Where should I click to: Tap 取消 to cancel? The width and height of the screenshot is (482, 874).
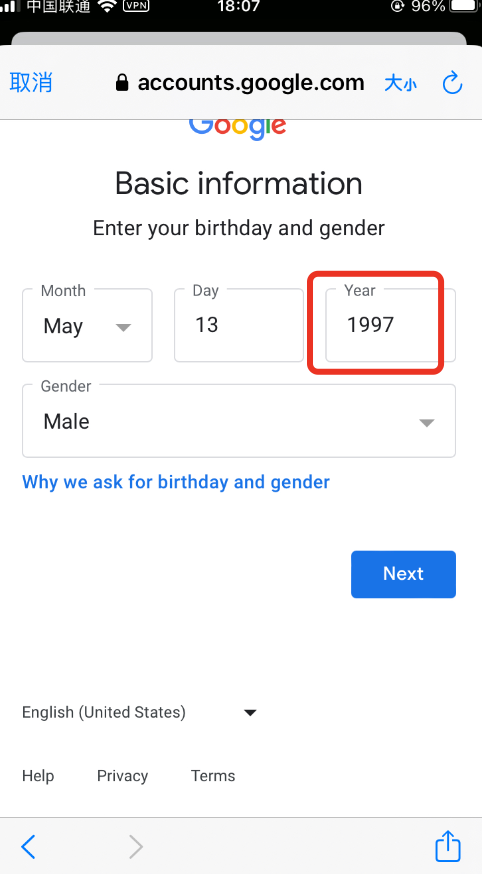(31, 82)
